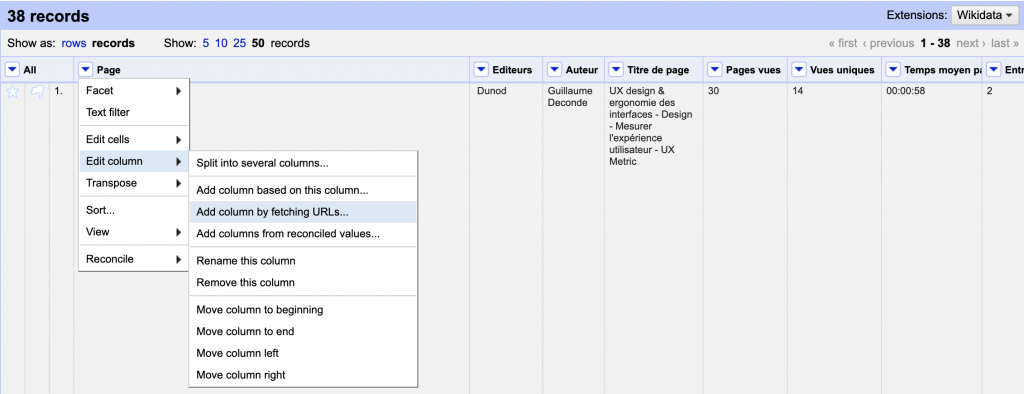The width and height of the screenshot is (1024, 394).
Task: Open the All column dropdown
Action: click(x=12, y=70)
